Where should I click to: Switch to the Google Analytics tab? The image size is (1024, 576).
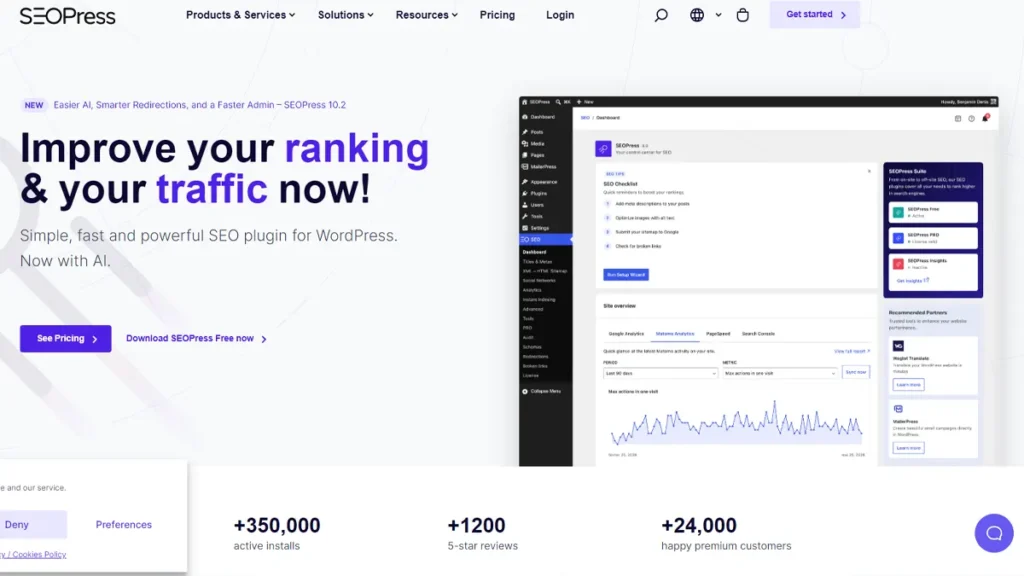click(x=626, y=334)
